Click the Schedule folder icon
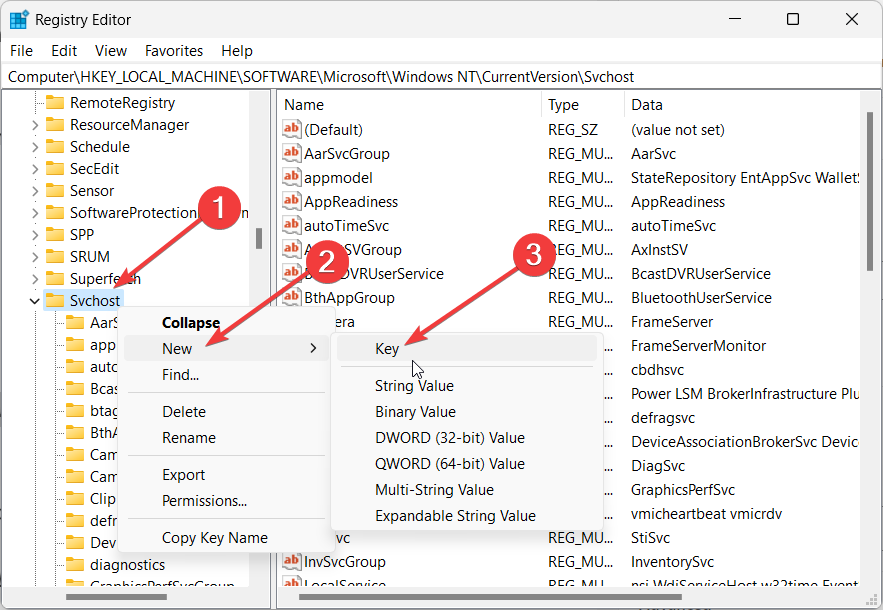Viewport: 883px width, 610px height. (55, 146)
